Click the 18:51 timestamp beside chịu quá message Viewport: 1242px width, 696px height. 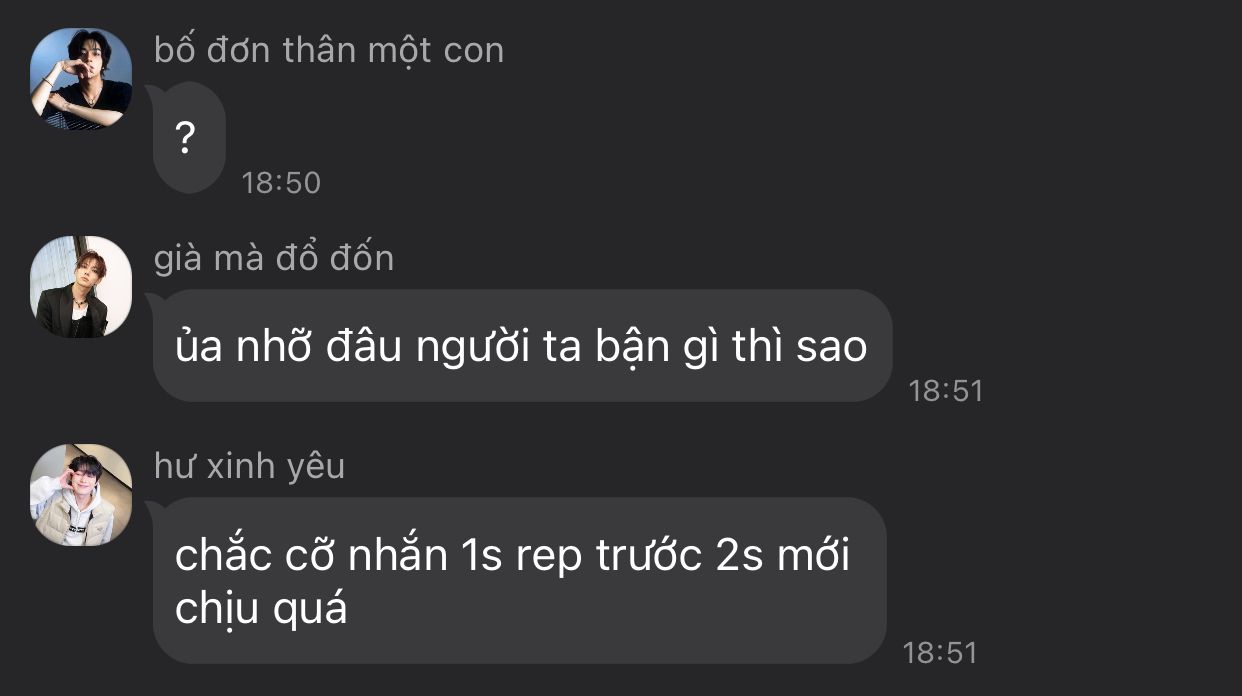tap(940, 653)
